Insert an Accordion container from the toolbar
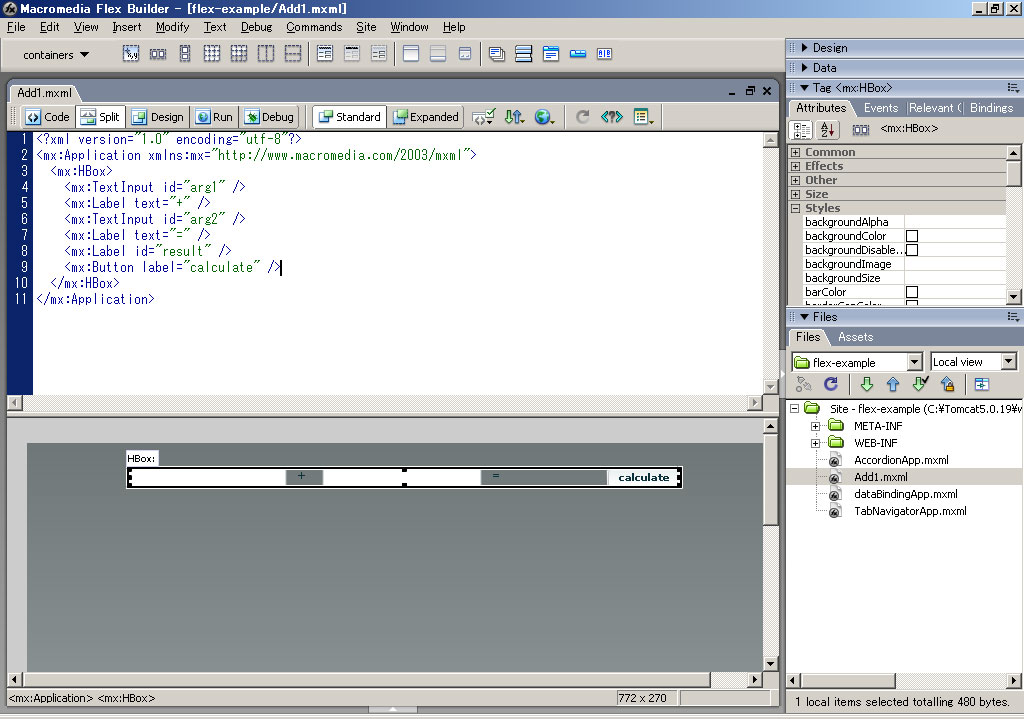1024x719 pixels. pos(524,54)
